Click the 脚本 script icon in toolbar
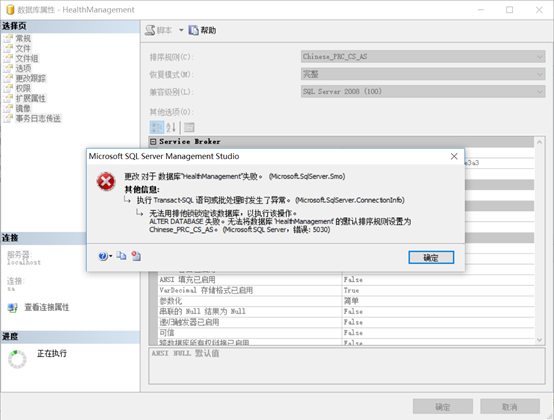Screen dimensions: 554x420 click(x=150, y=30)
